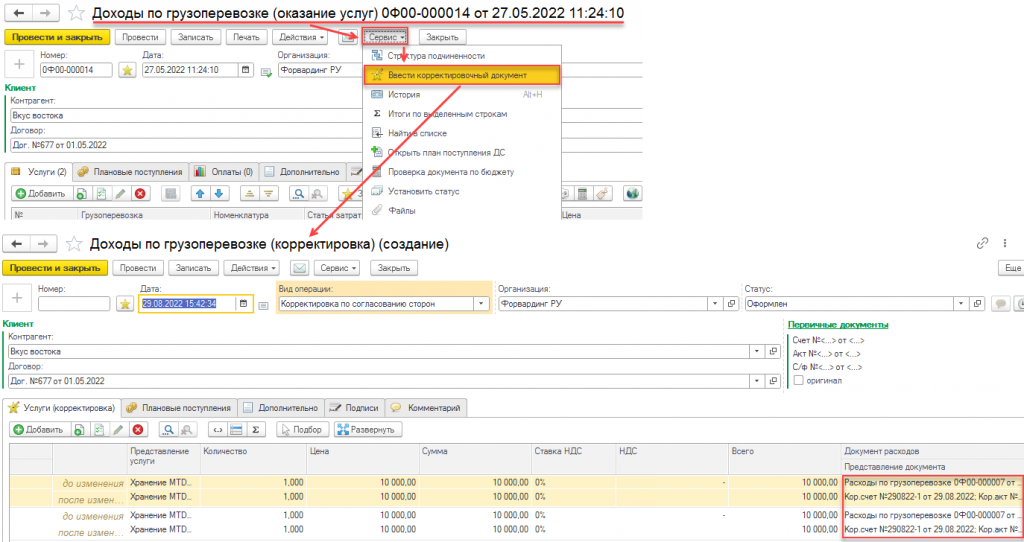Sort ascending icon in оказание услуг toolbar
Viewport: 1024px width, 542px height.
[x=249, y=193]
